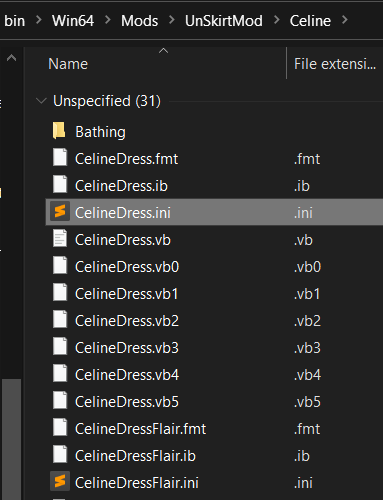
Task: Click the CelineDress.vb3 file icon
Action: (60, 347)
